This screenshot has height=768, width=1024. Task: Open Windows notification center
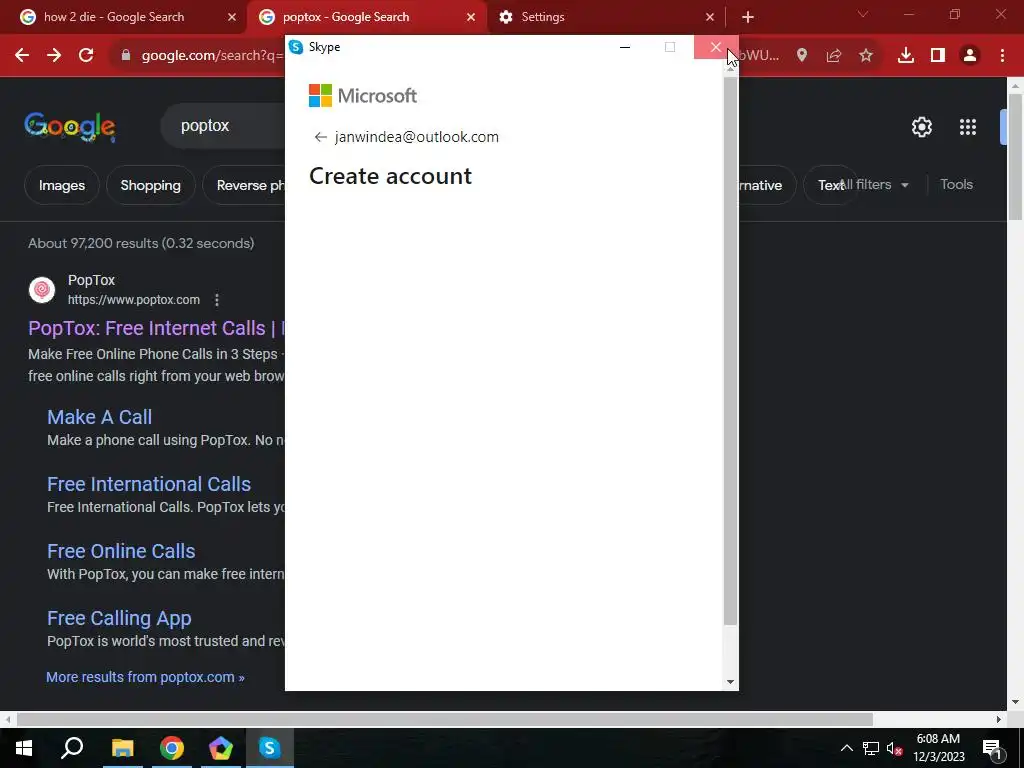point(992,748)
